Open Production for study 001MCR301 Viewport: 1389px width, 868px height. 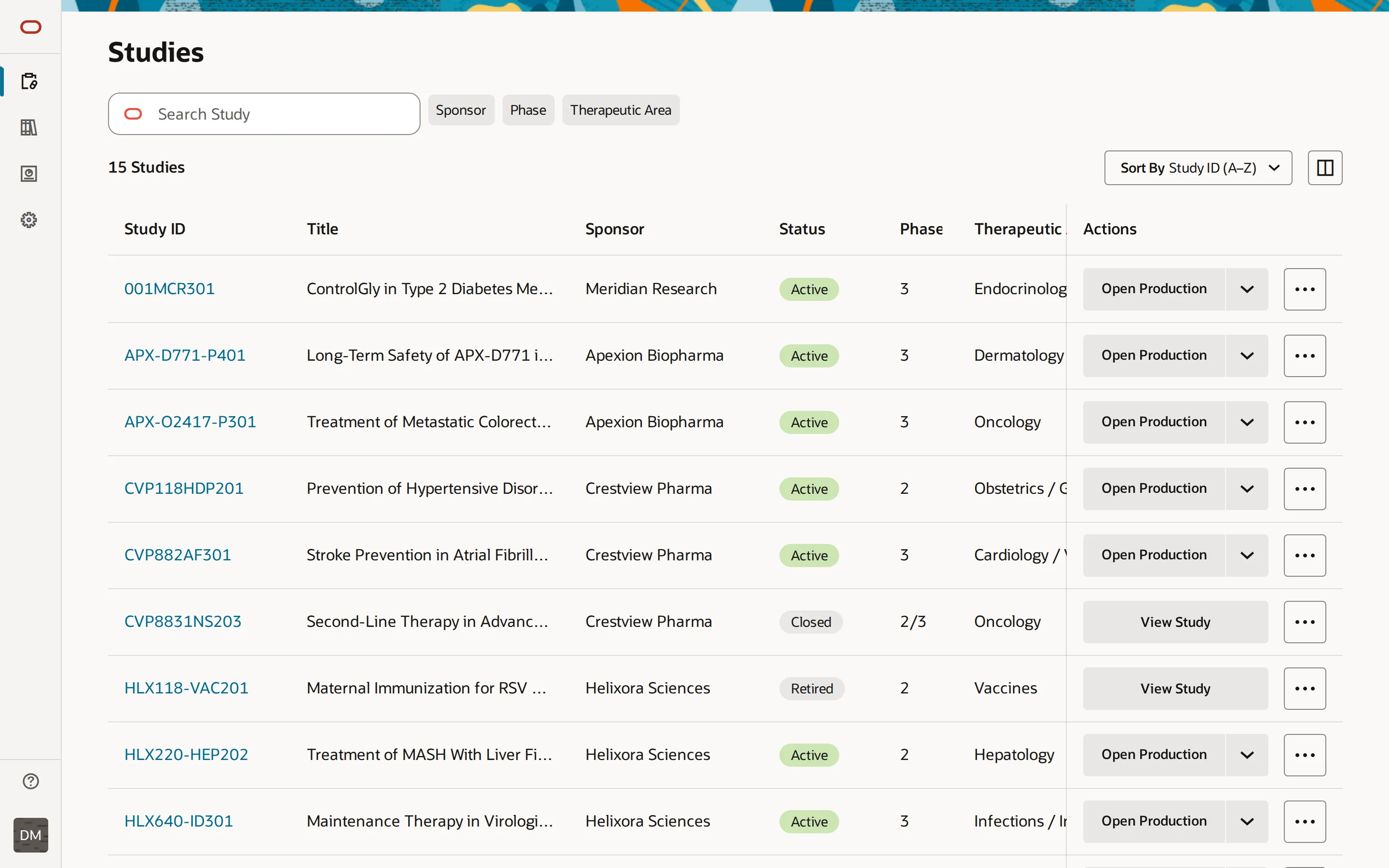[x=1154, y=289]
